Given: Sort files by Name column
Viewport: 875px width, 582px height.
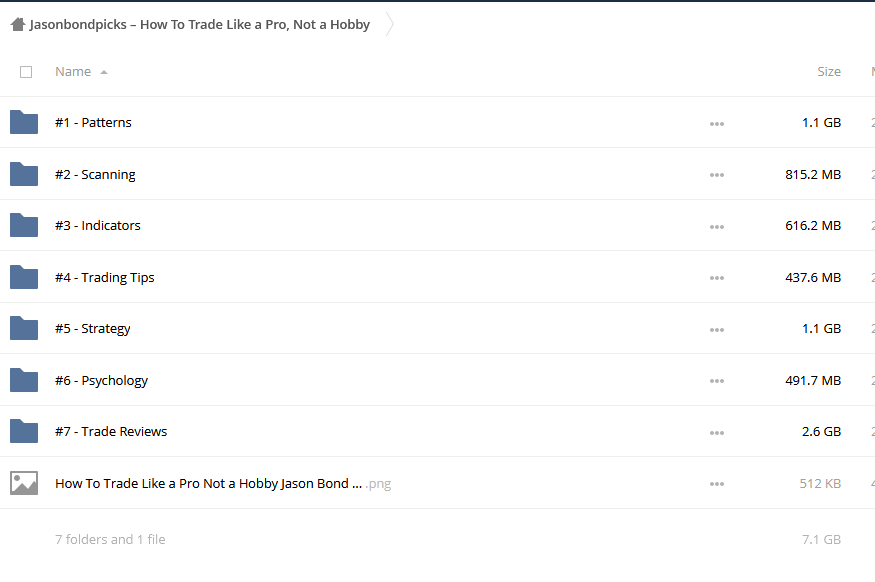Looking at the screenshot, I should point(73,71).
